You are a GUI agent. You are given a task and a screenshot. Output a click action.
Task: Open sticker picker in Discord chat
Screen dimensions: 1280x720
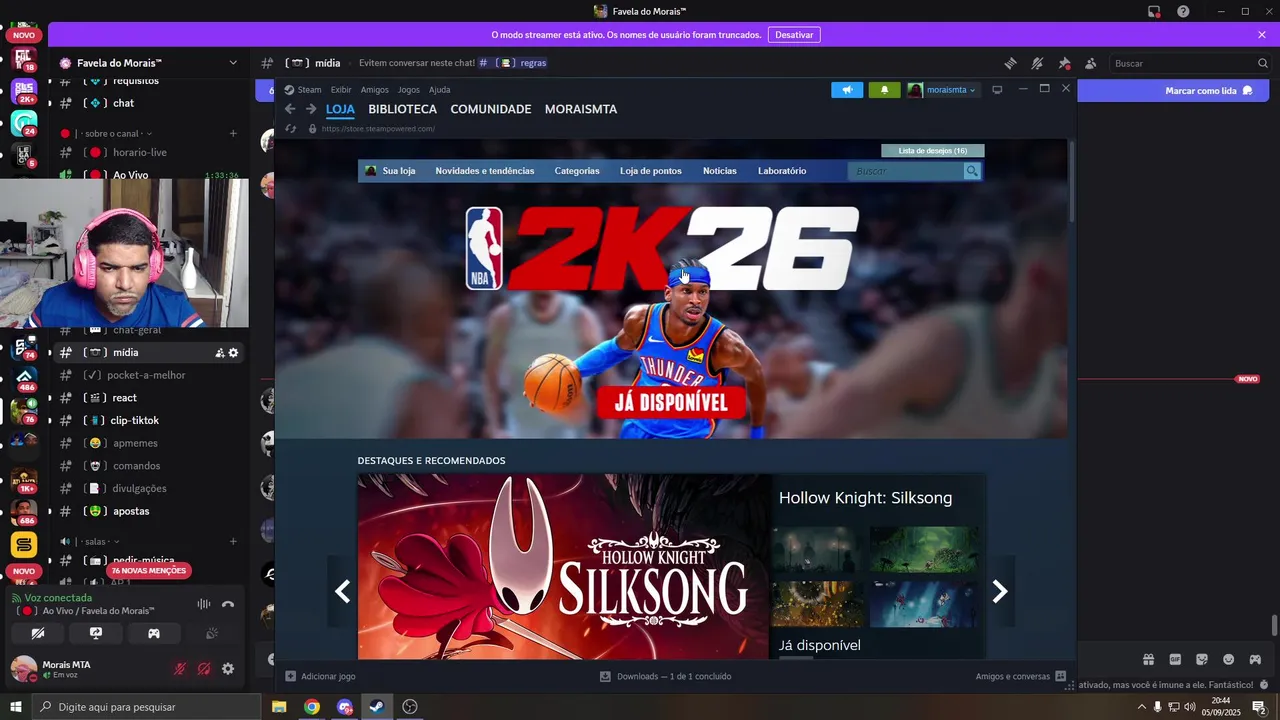coord(1202,659)
